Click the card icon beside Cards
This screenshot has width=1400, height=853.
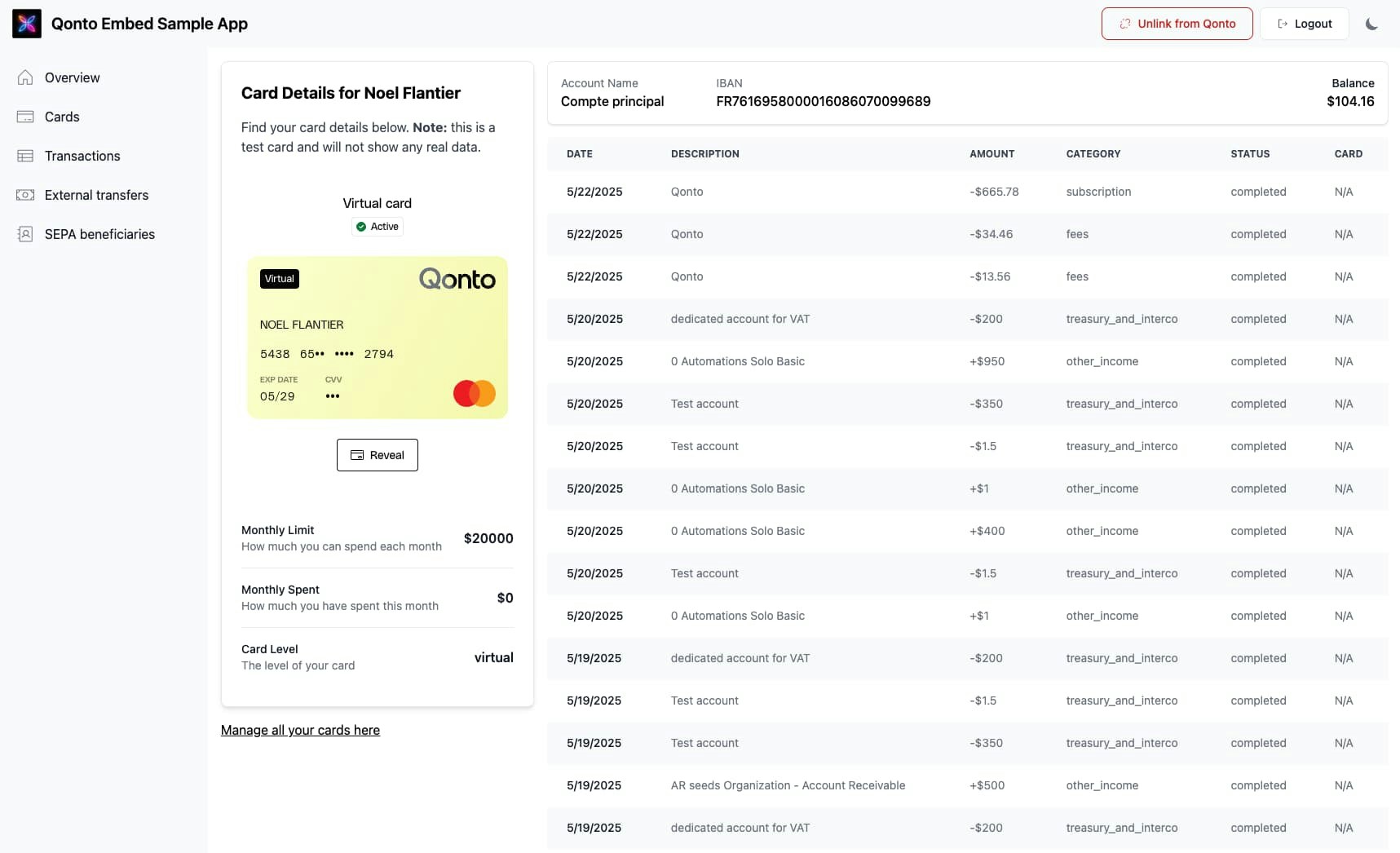[25, 117]
